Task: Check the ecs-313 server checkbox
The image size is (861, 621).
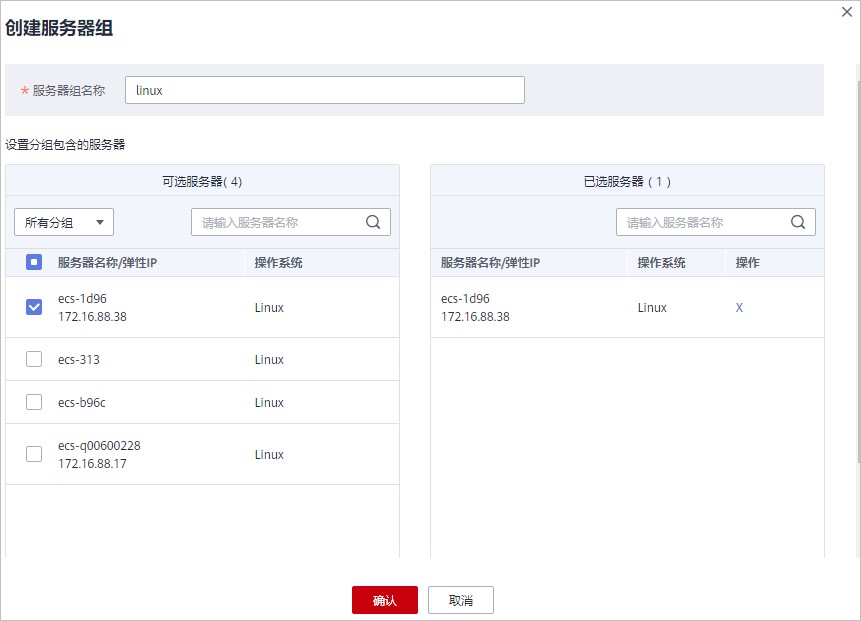Action: (34, 359)
